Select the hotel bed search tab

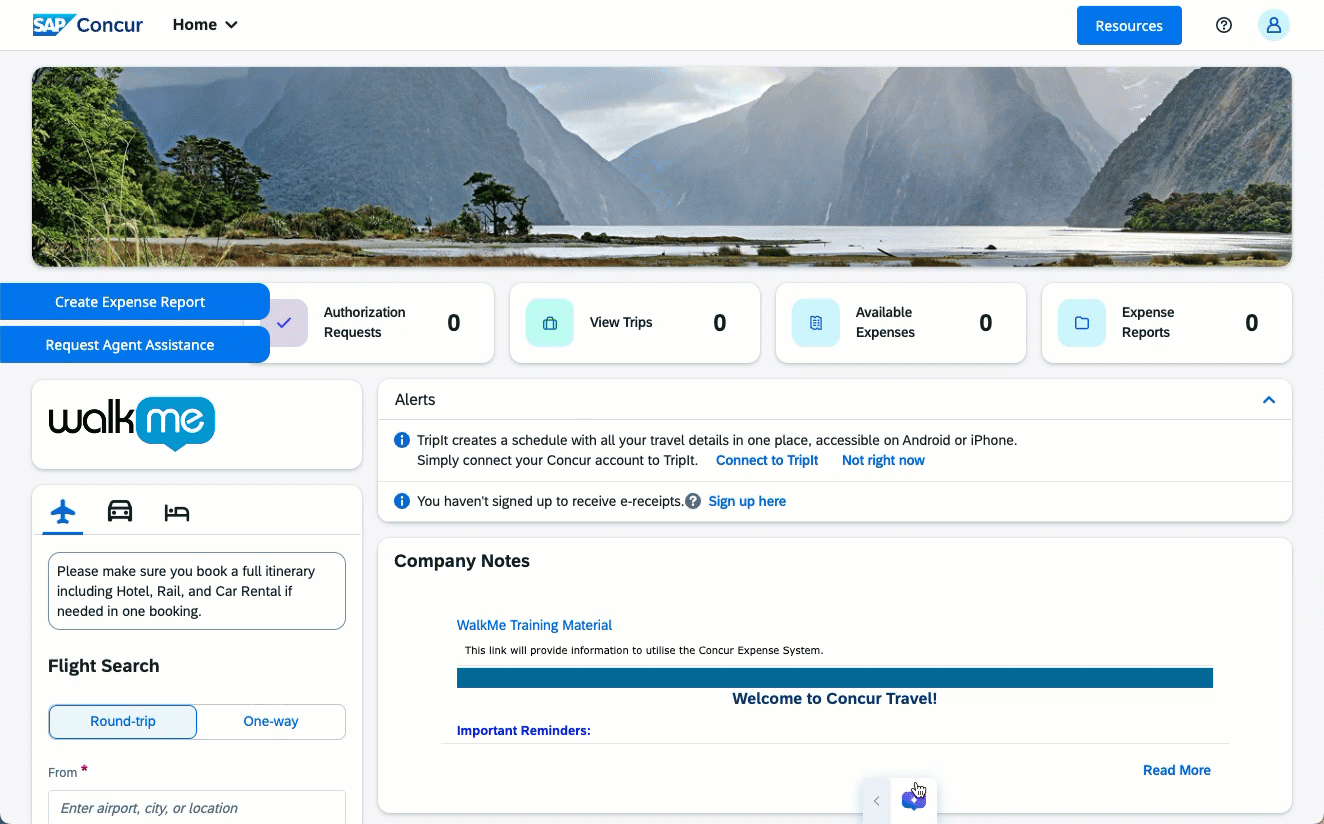(x=177, y=513)
